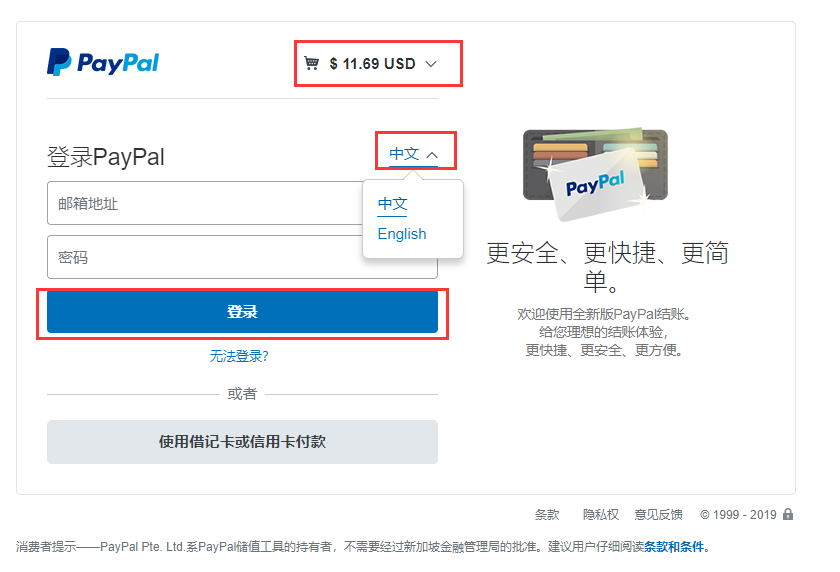Viewport: 840px width, 572px height.
Task: Click the chevron beside 11.69 USD amount
Action: [431, 64]
